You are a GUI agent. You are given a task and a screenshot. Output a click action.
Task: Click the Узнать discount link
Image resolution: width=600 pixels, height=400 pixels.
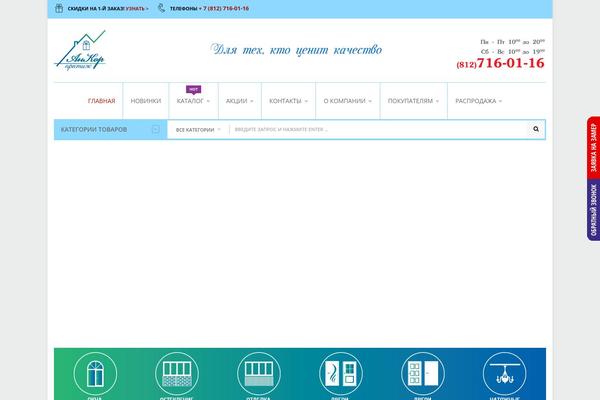pos(137,8)
